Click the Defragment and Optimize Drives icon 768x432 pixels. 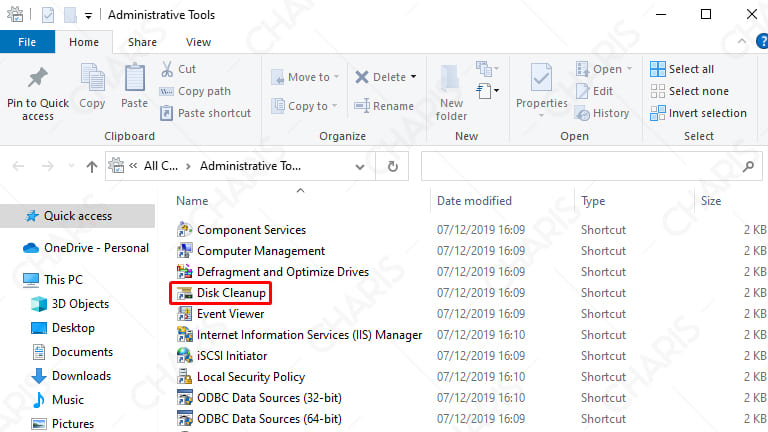[185, 272]
